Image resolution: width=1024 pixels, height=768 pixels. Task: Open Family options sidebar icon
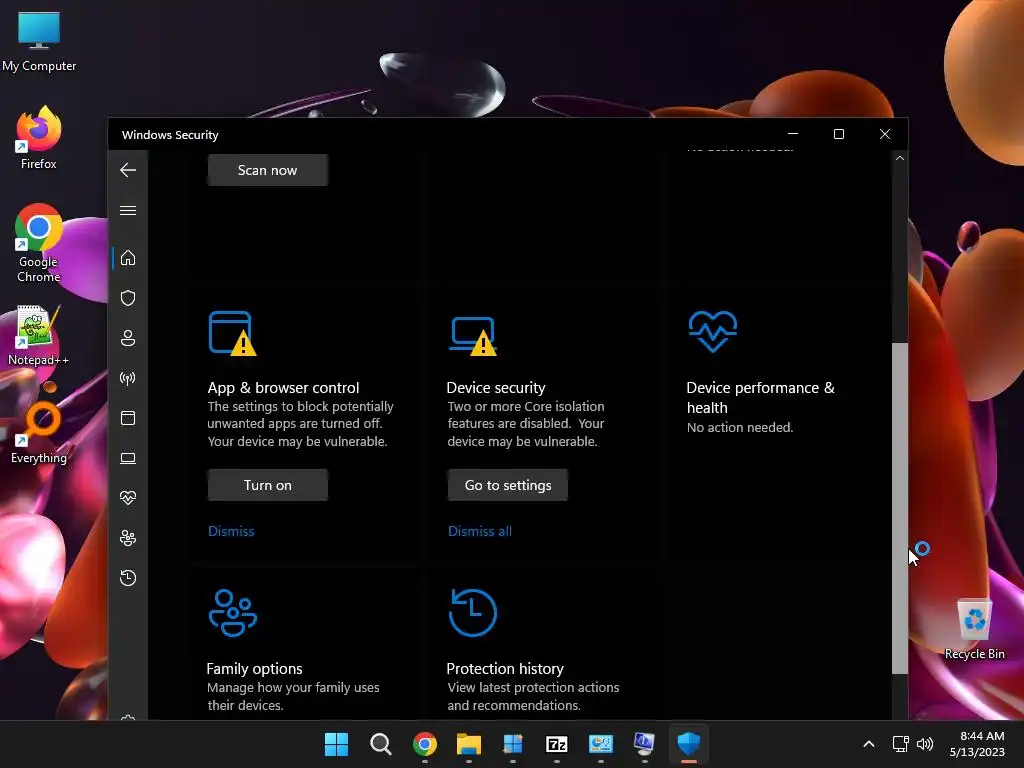(128, 538)
